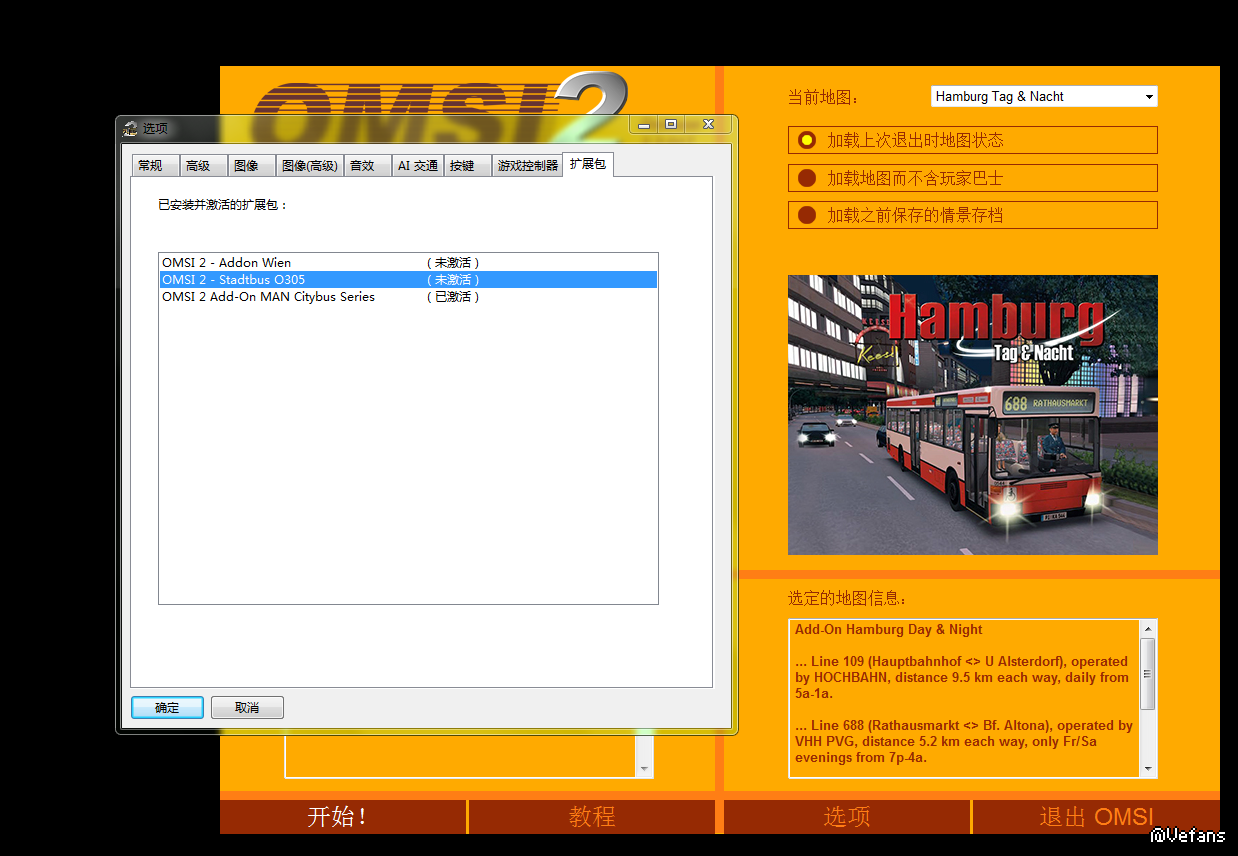The width and height of the screenshot is (1238, 856).
Task: Select OMSI 2 - Addon Wien row
Action: 408,263
